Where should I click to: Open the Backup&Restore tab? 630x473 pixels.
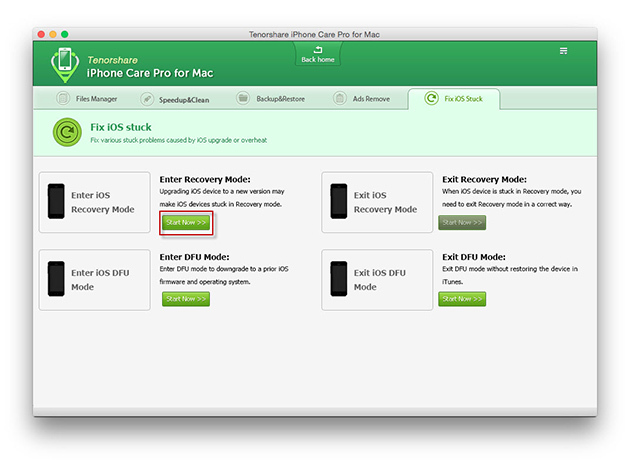[x=270, y=98]
